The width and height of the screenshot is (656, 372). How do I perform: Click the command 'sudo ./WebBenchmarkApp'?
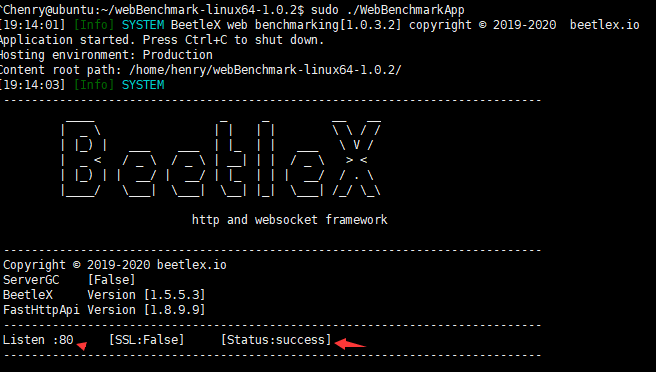pyautogui.click(x=388, y=10)
